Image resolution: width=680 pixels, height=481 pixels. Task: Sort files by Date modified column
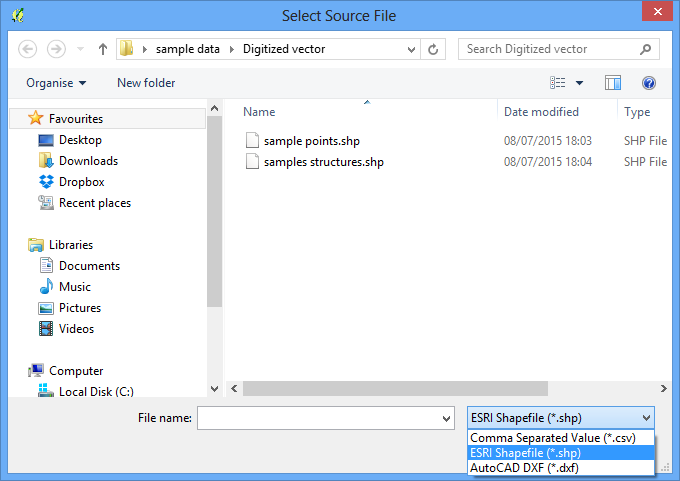pos(541,112)
